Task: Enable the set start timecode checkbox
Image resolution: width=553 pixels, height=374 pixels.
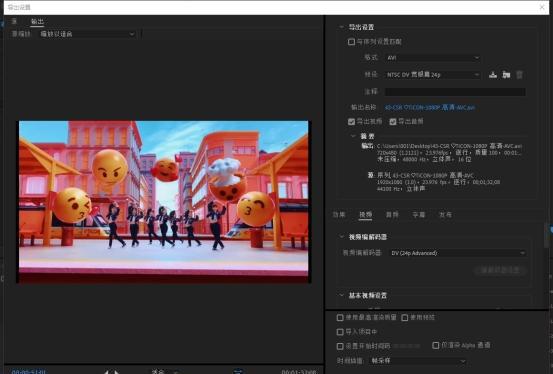Action: [x=340, y=346]
